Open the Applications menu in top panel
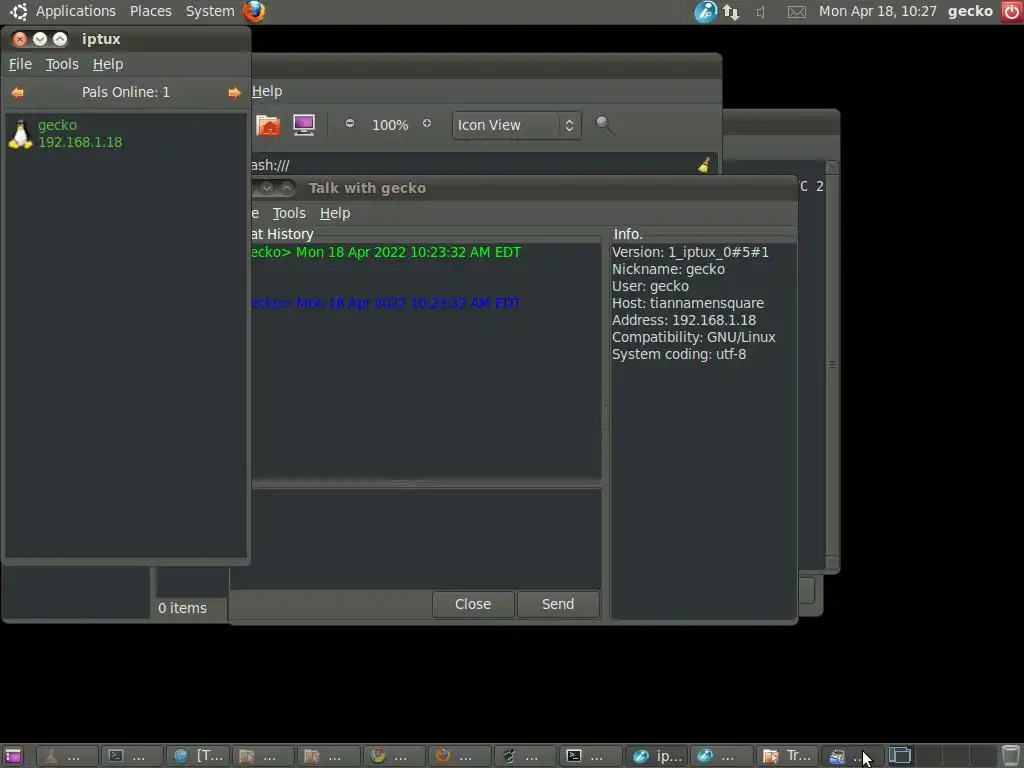Image resolution: width=1024 pixels, height=768 pixels. click(x=76, y=11)
